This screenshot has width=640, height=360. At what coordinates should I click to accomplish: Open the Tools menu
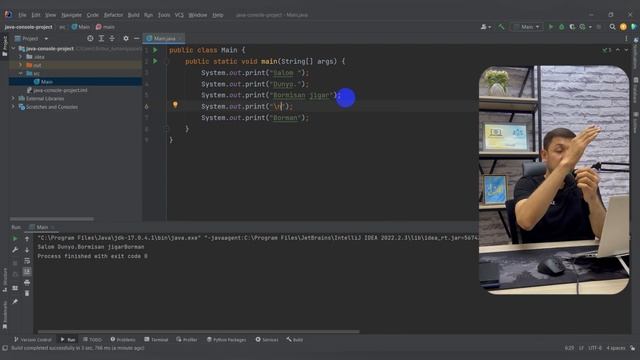tap(164, 15)
